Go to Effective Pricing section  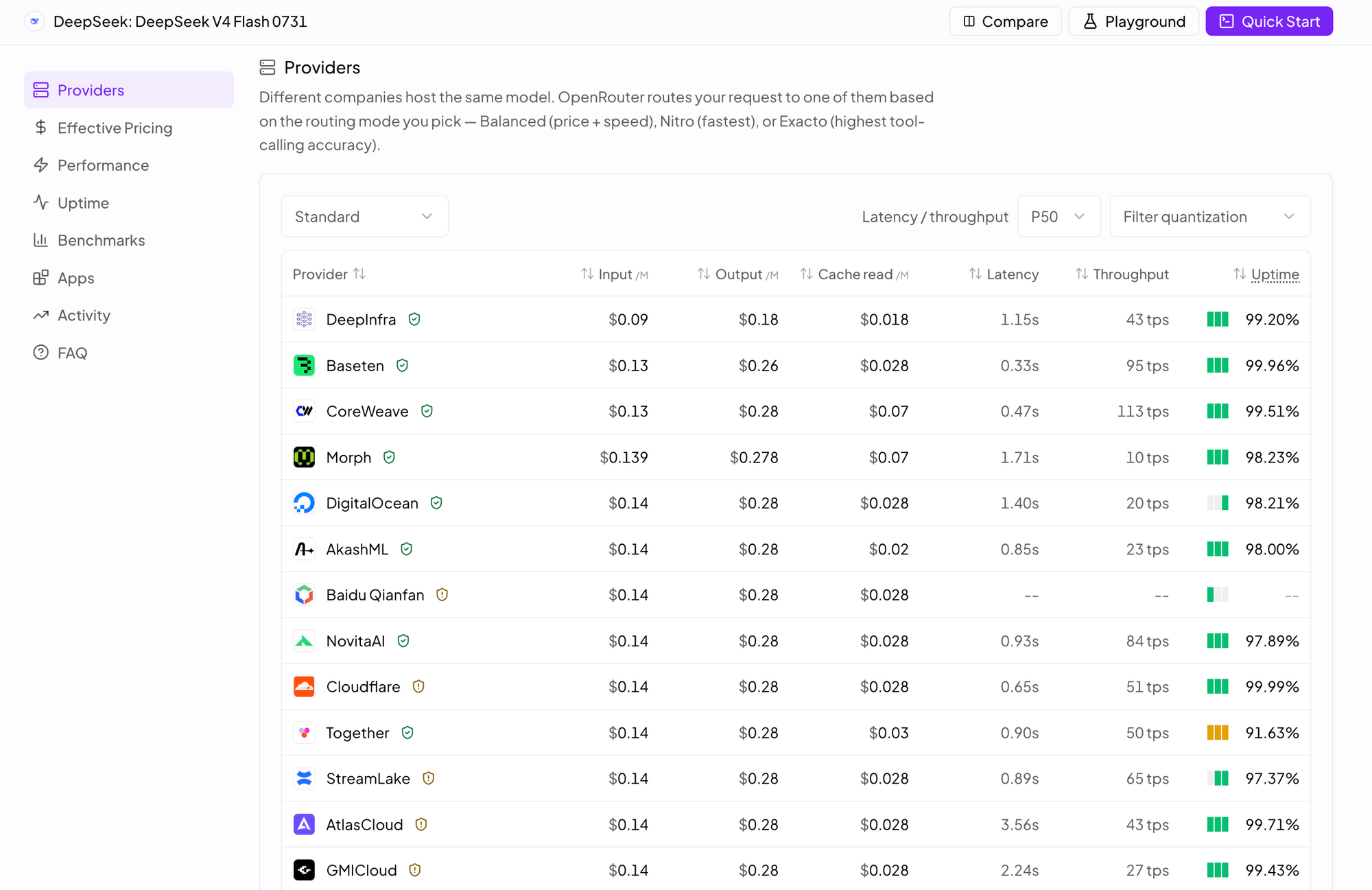129,128
